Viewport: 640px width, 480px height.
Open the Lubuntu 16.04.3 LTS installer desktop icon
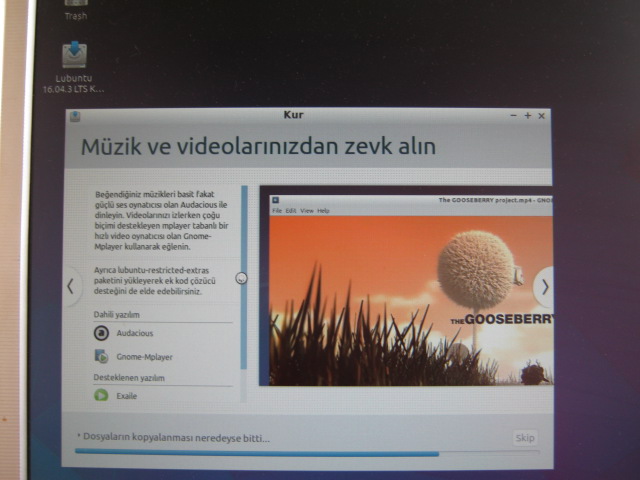(x=74, y=55)
